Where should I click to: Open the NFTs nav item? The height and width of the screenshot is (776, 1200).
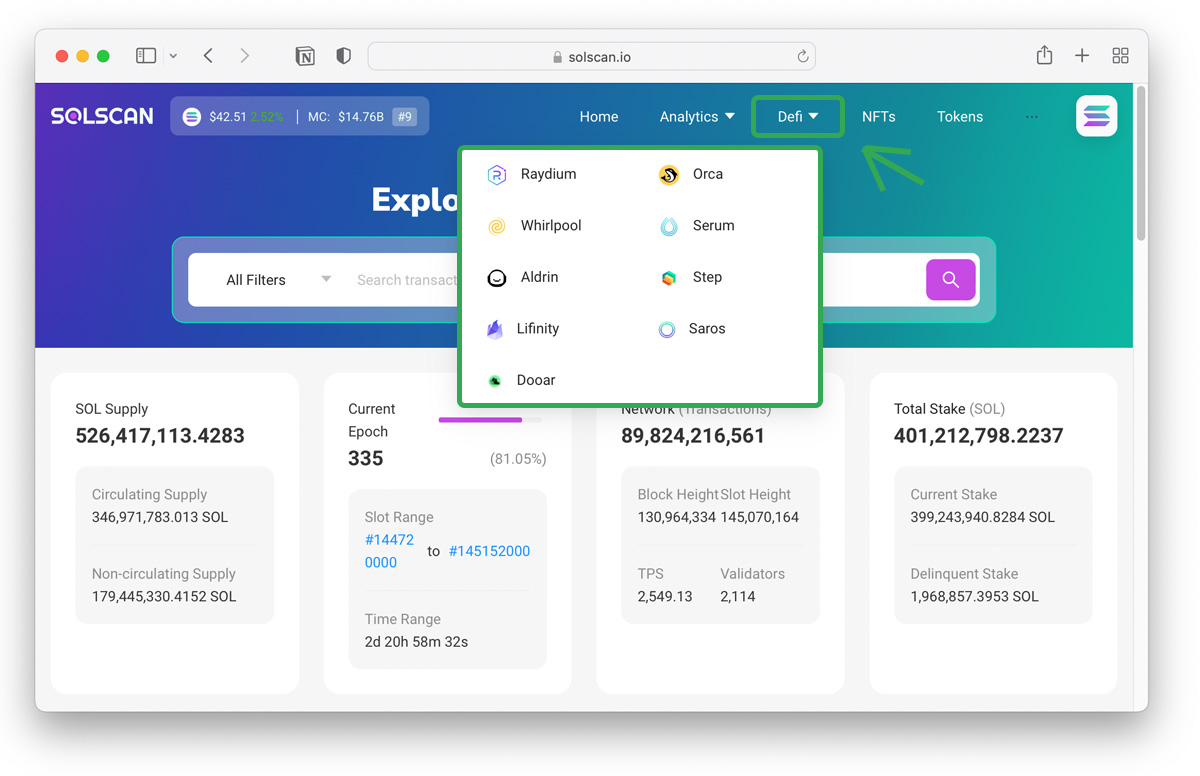pos(879,117)
